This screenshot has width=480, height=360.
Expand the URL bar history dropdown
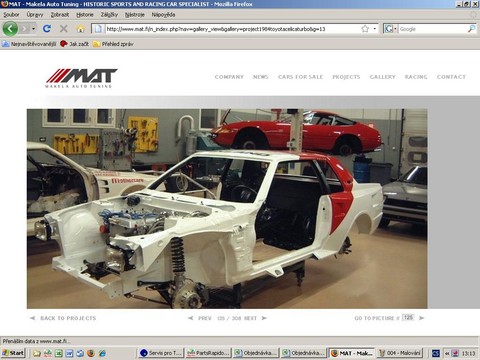pos(375,29)
